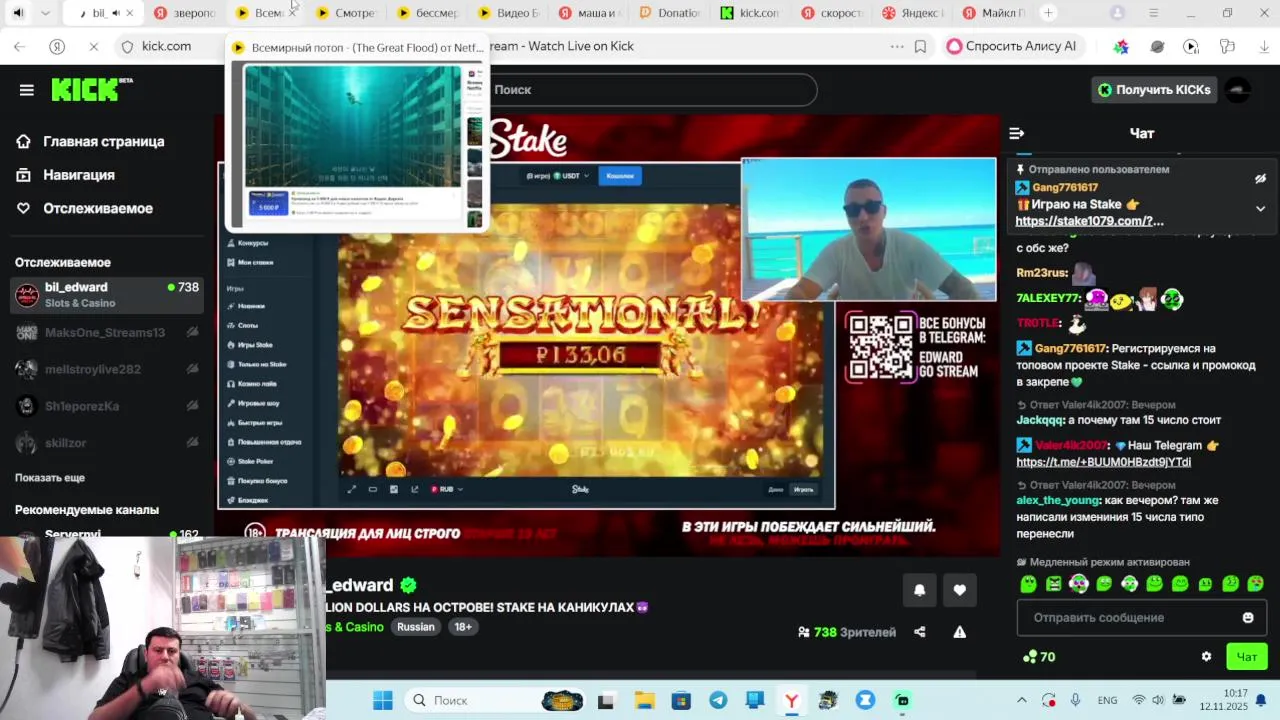Select last emote in quick emote row
Screen dimensions: 1280x720
1256,584
